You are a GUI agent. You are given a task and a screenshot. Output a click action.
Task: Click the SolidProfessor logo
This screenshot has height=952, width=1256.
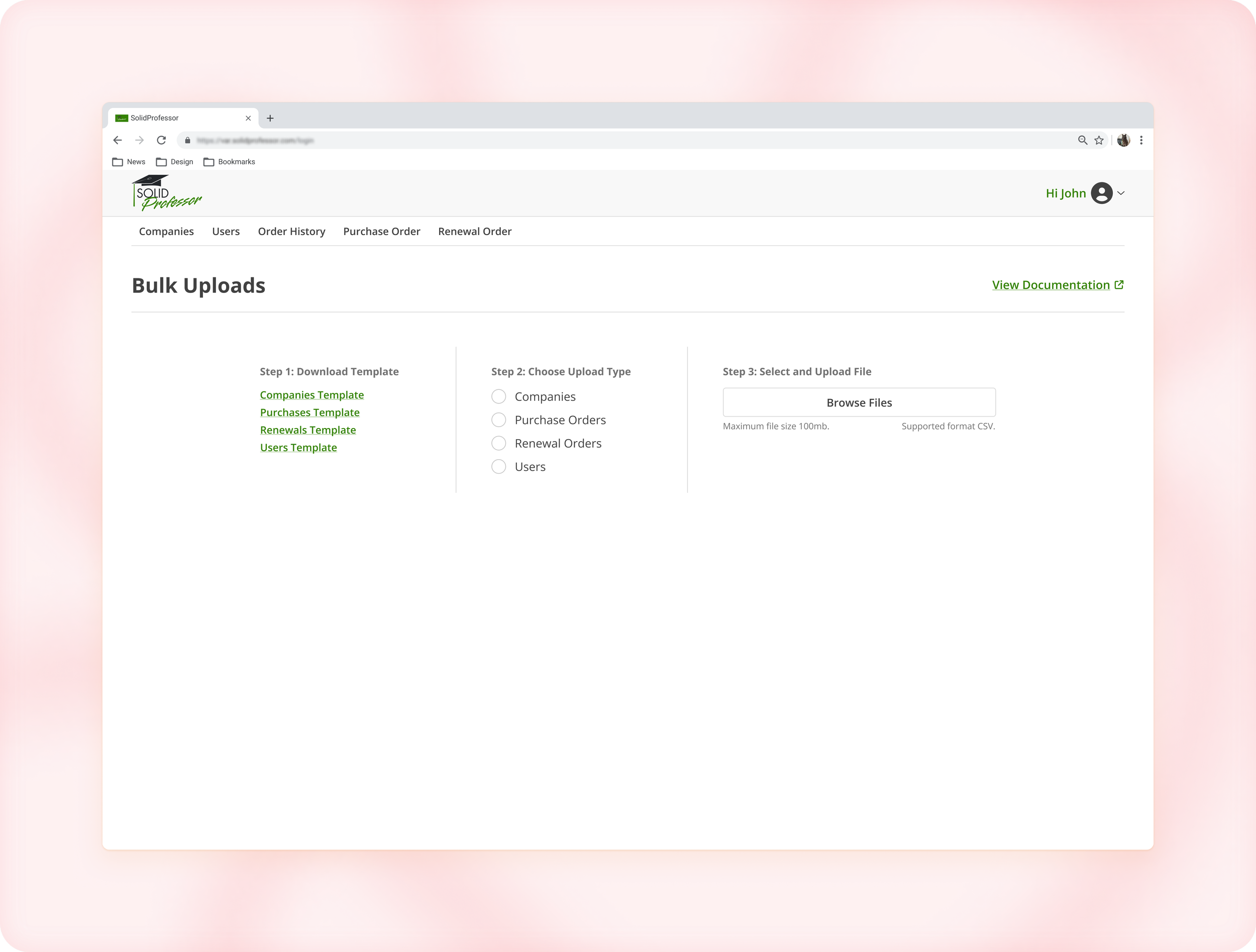(x=166, y=193)
